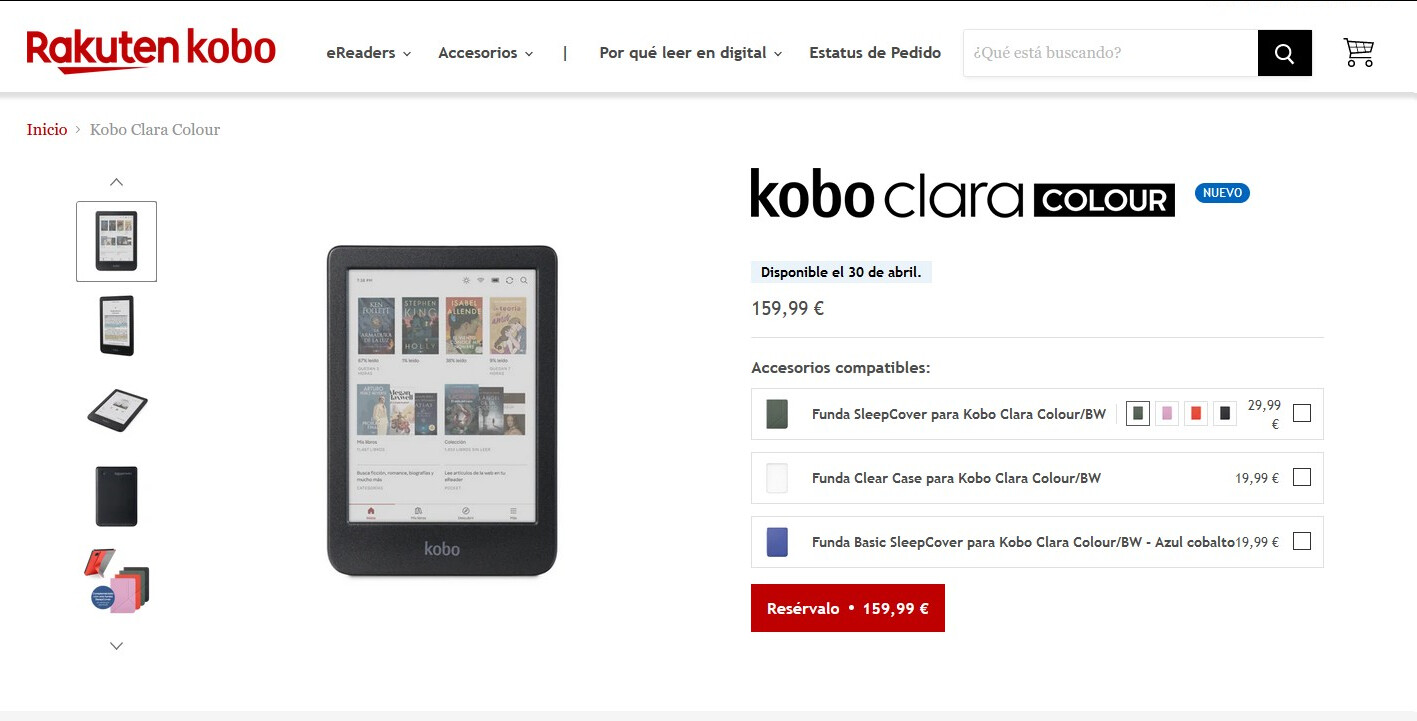1417x721 pixels.
Task: Show more thumbnails with the down arrow
Action: (116, 646)
